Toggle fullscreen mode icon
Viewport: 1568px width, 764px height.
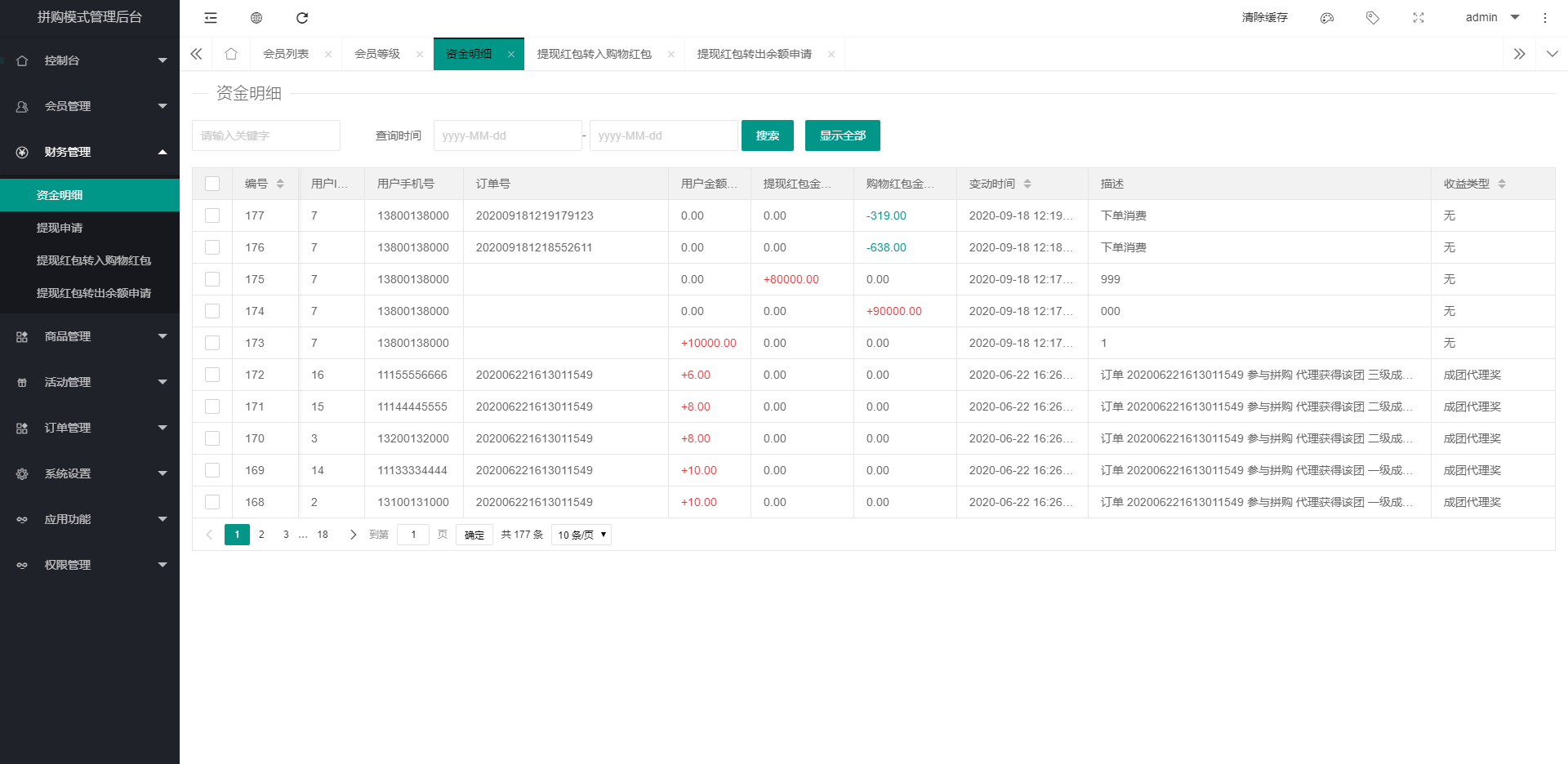[1419, 18]
